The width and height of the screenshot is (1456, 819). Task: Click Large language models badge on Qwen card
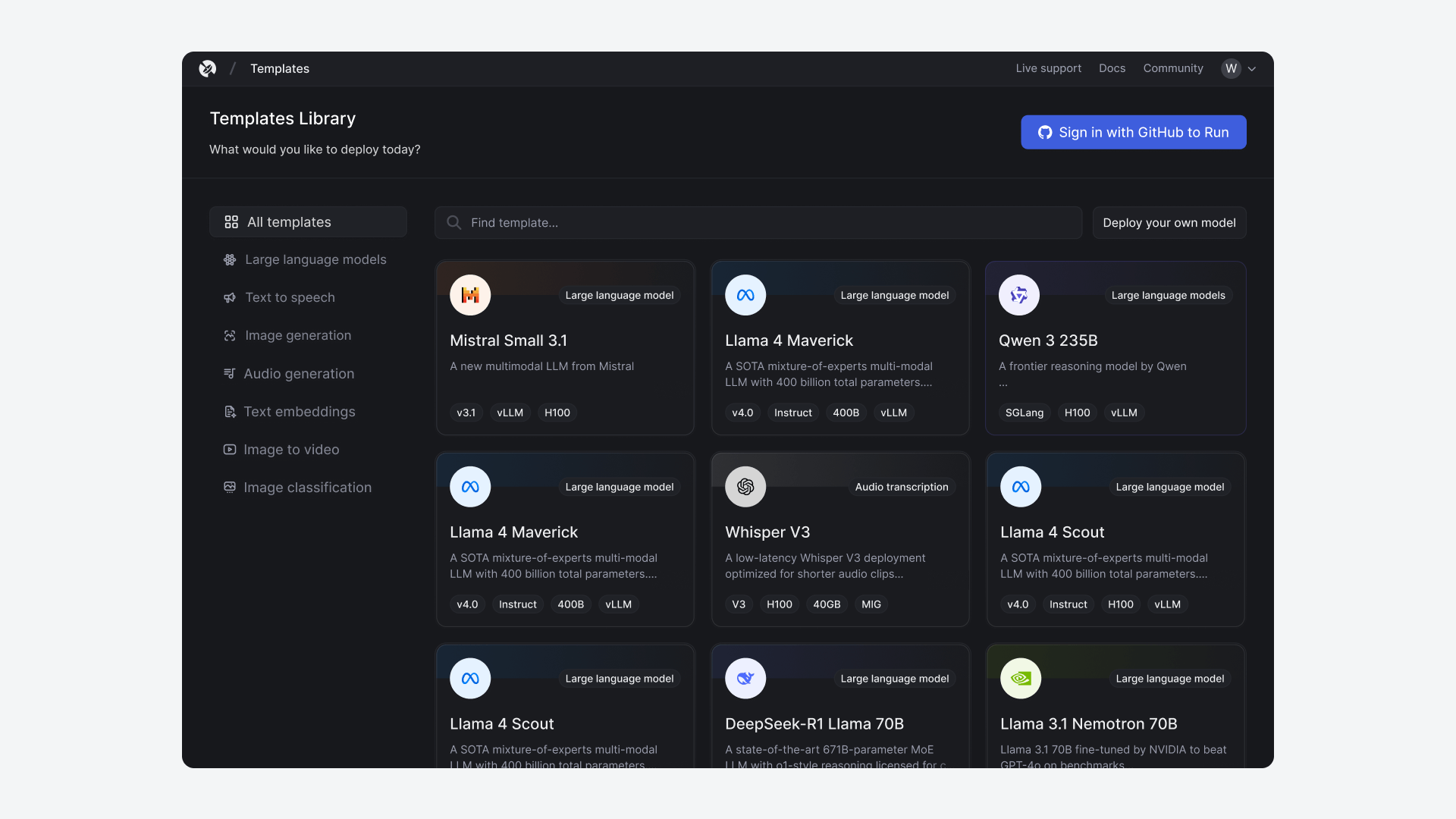pyautogui.click(x=1168, y=295)
